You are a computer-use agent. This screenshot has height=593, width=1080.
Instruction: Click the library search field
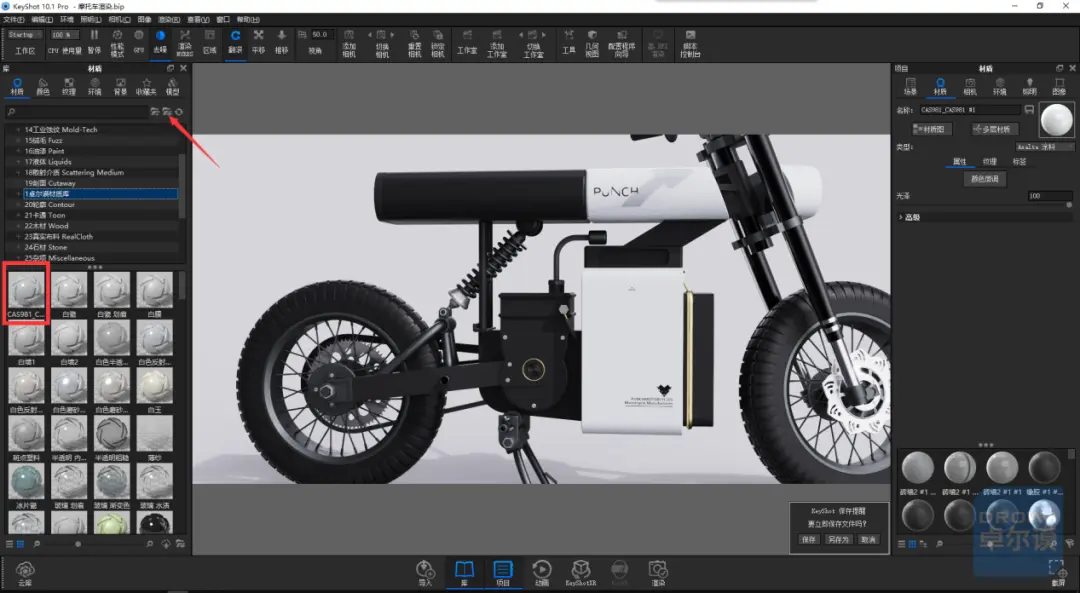(x=77, y=112)
